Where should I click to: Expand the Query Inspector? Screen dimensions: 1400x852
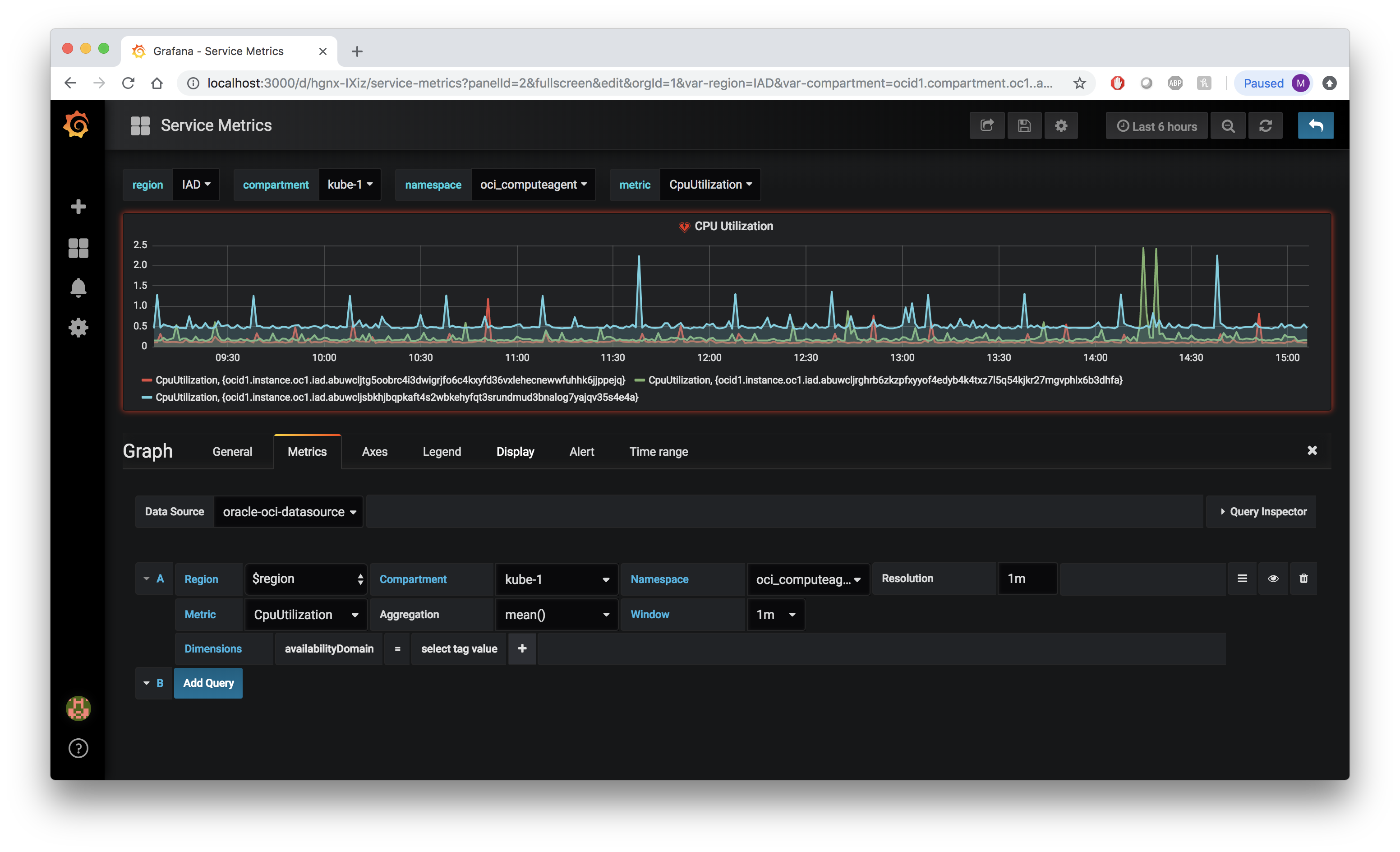[1262, 512]
